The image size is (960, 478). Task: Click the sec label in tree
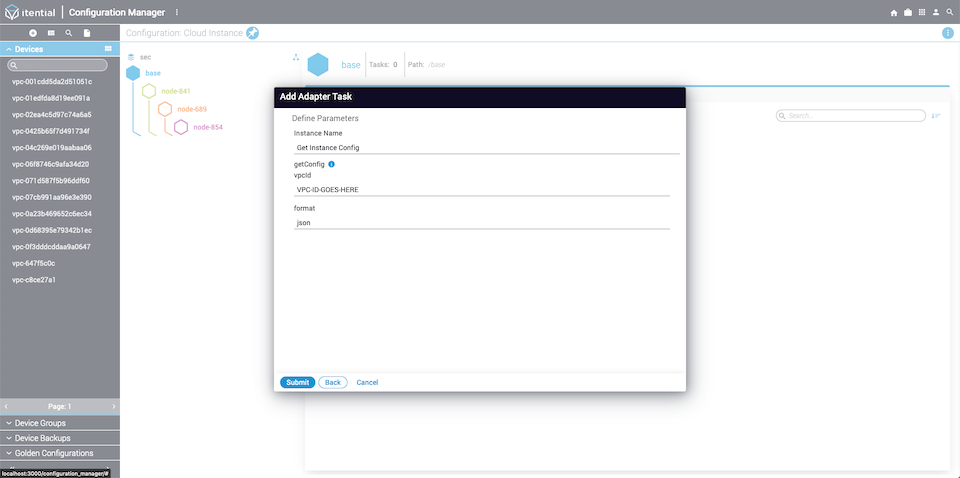145,57
